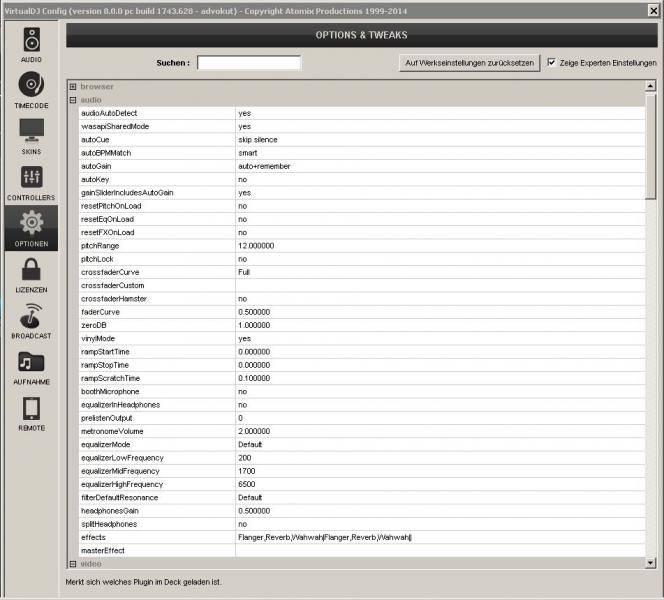
Task: Select the pitchLock setting
Action: 362,259
